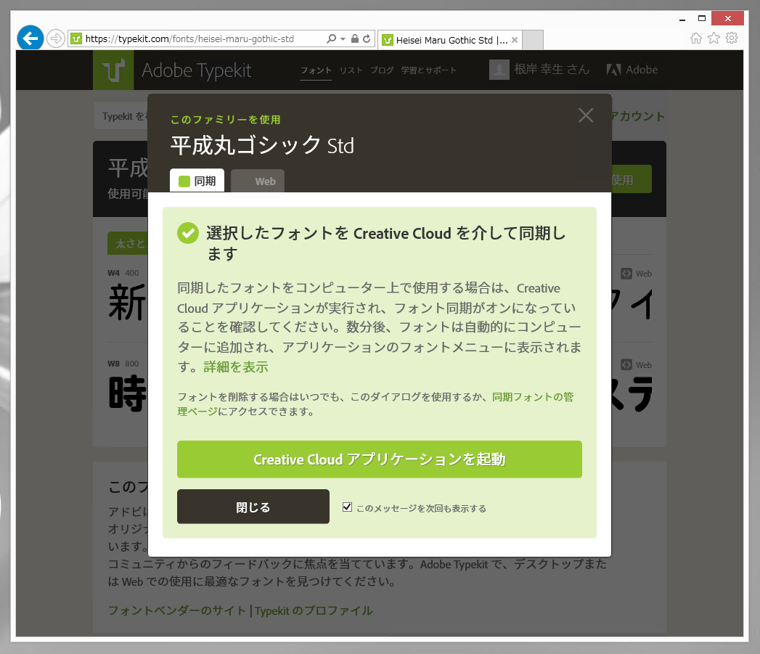Go back with the browser back arrow
This screenshot has width=760, height=654.
click(30, 38)
